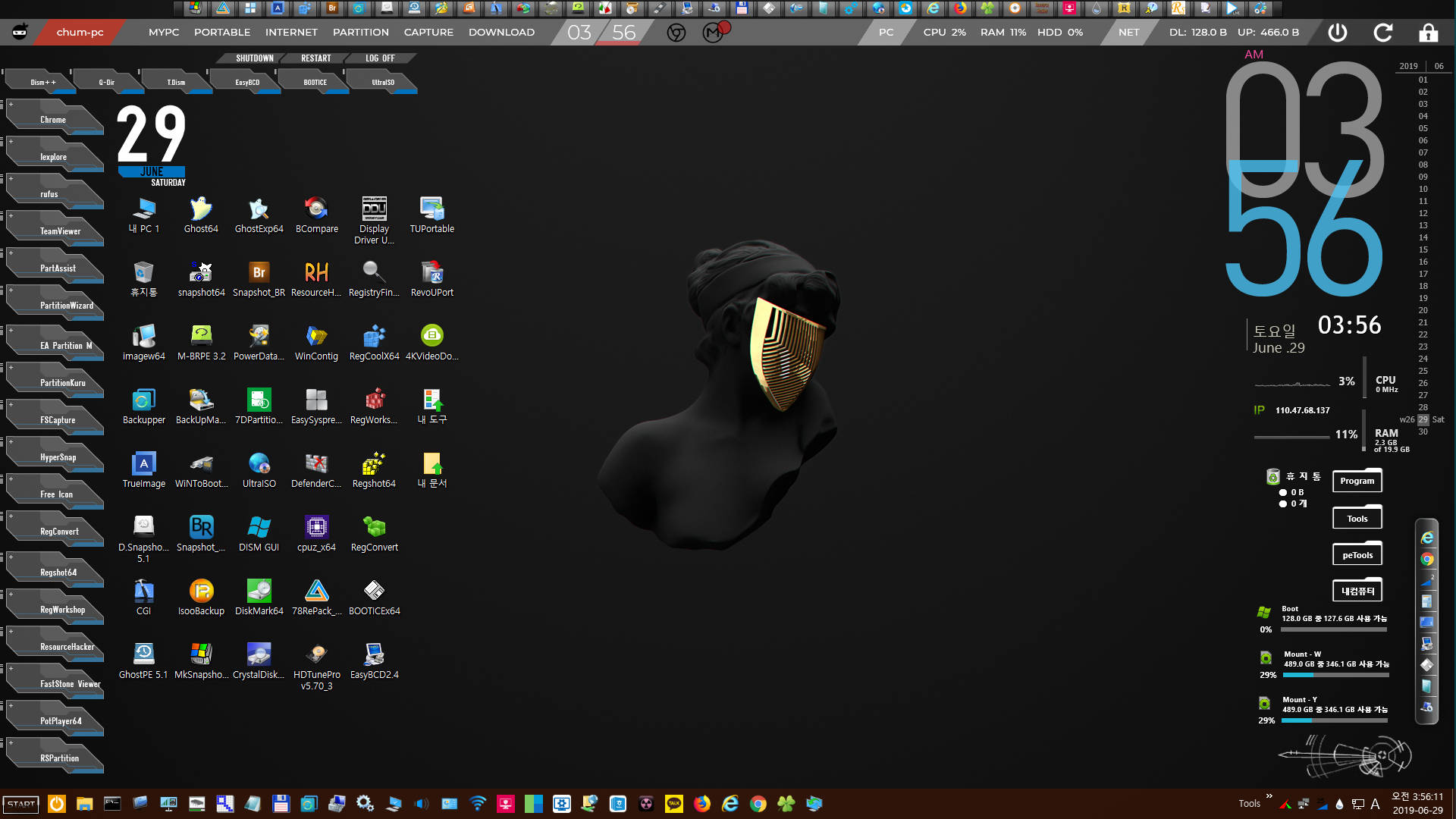Screen dimensions: 1456x819
Task: Click Mount - W drive usage bar
Action: 1335,675
